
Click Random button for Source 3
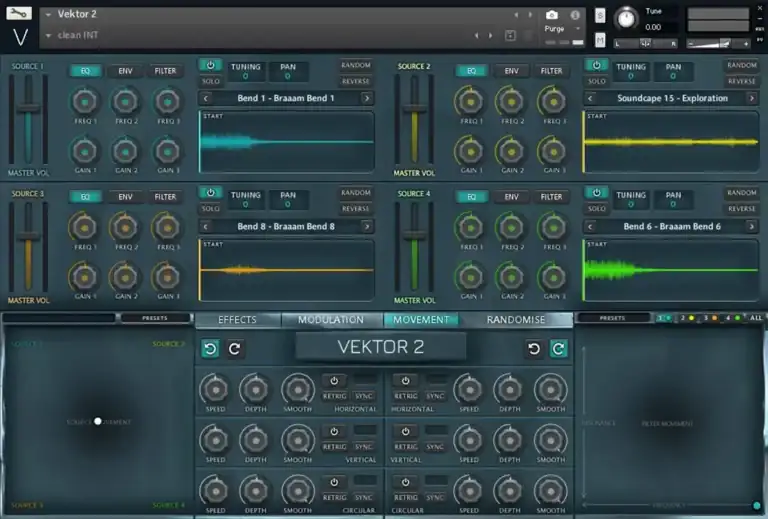coord(356,193)
